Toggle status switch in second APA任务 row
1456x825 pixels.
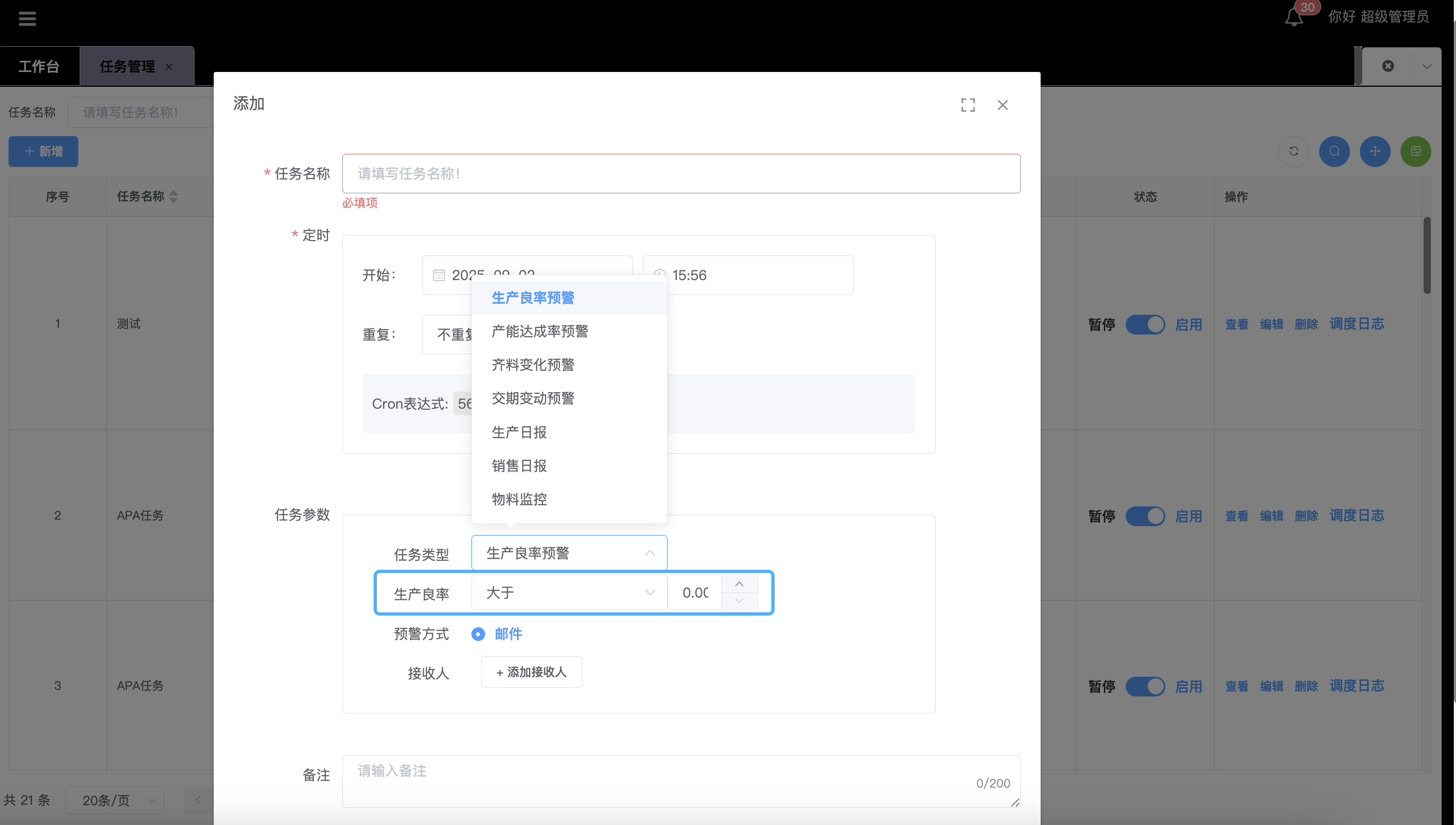[x=1145, y=686]
